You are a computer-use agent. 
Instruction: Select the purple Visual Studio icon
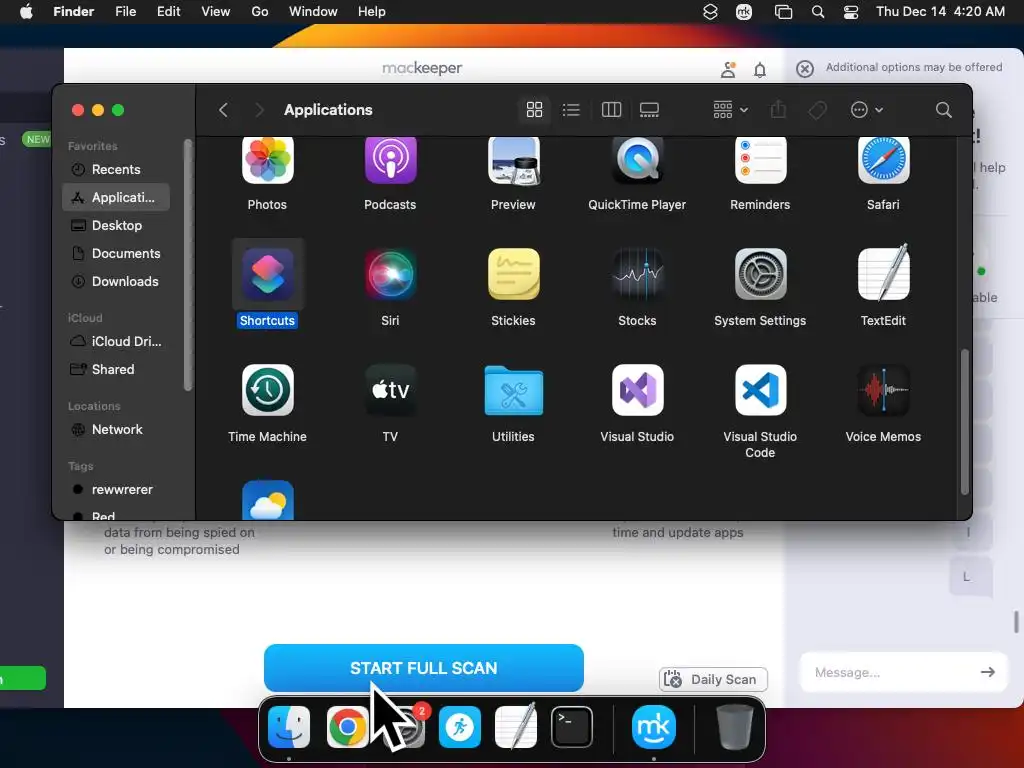tap(637, 390)
